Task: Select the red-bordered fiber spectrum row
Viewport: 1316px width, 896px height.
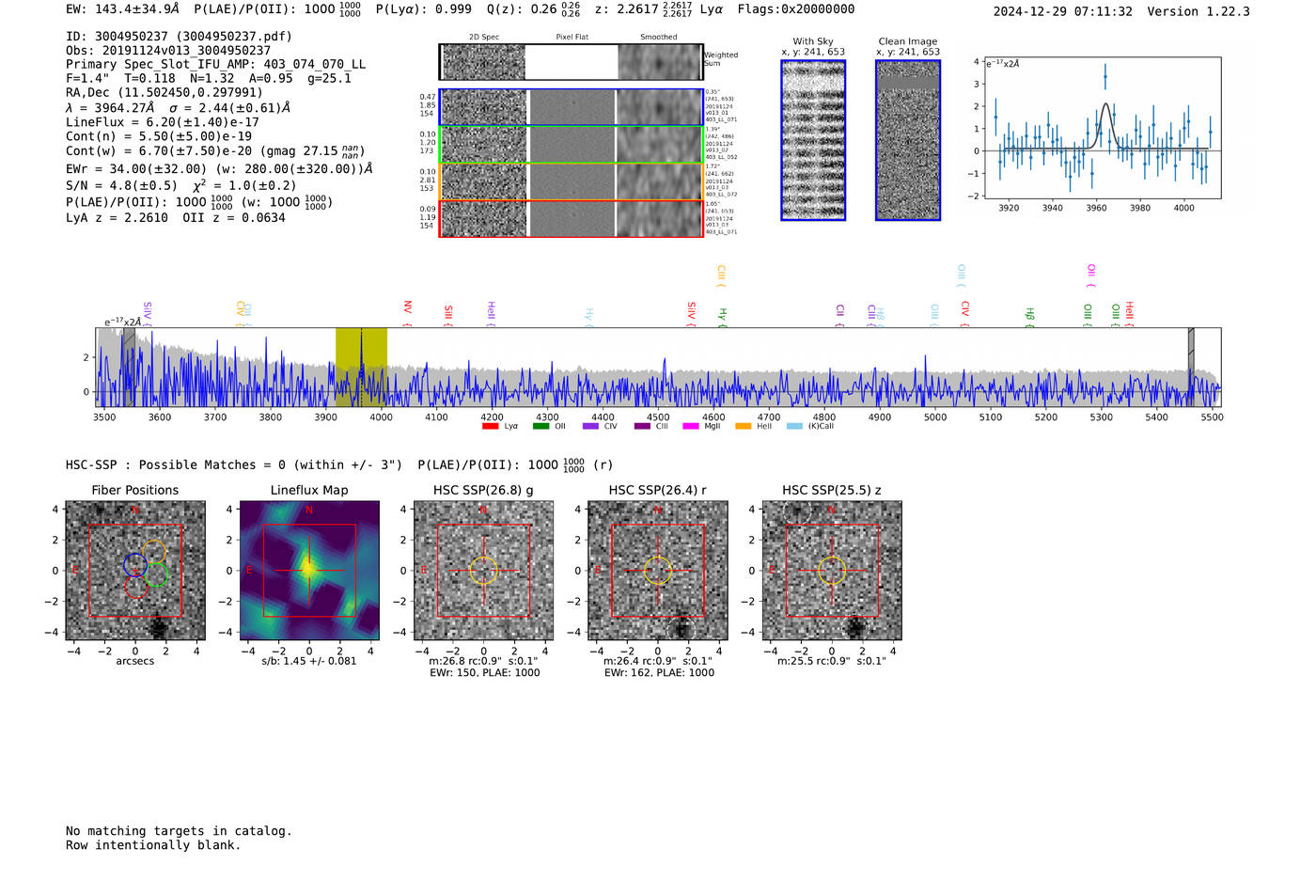Action: point(571,218)
